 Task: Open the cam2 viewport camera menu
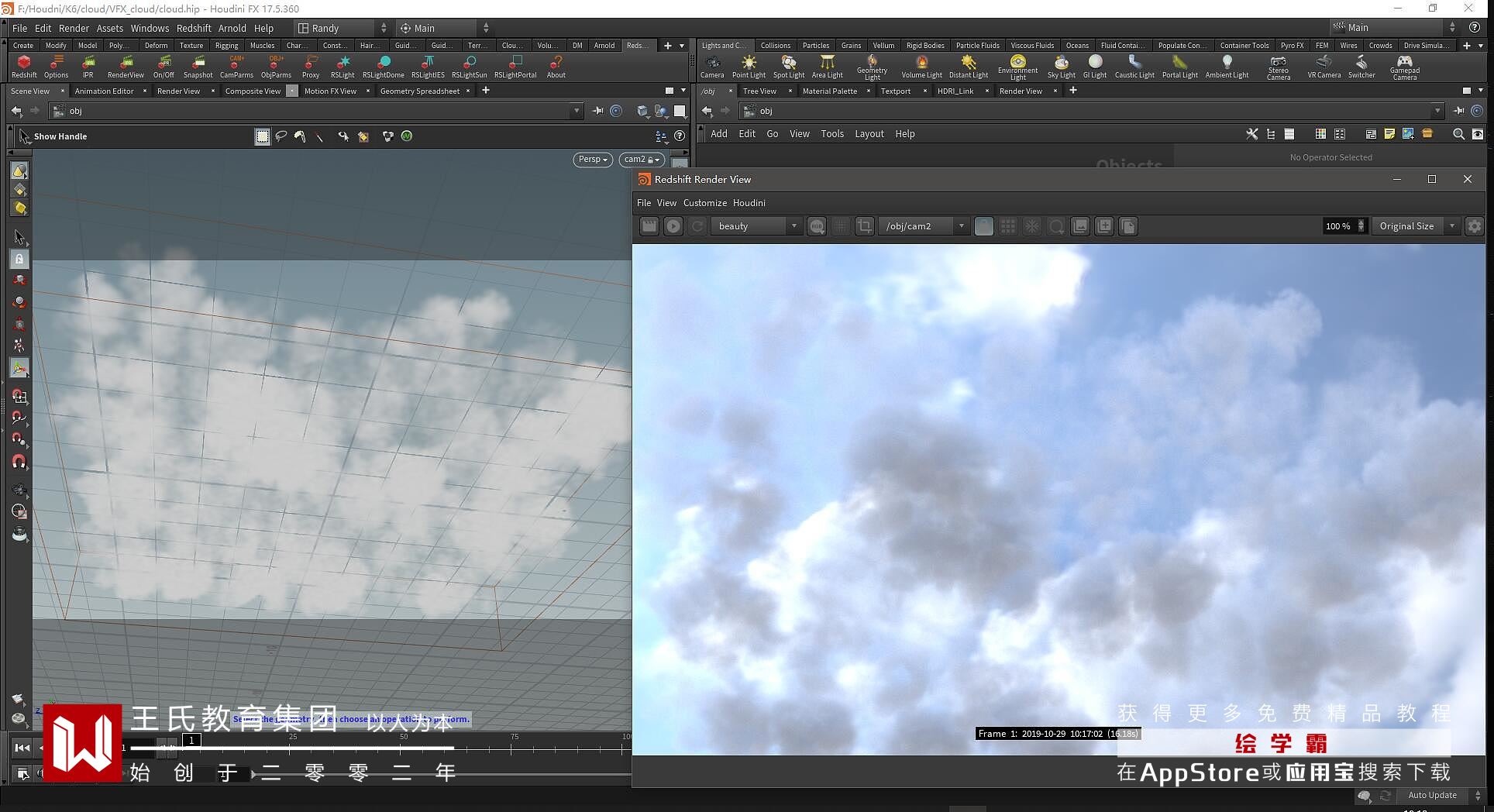click(642, 160)
